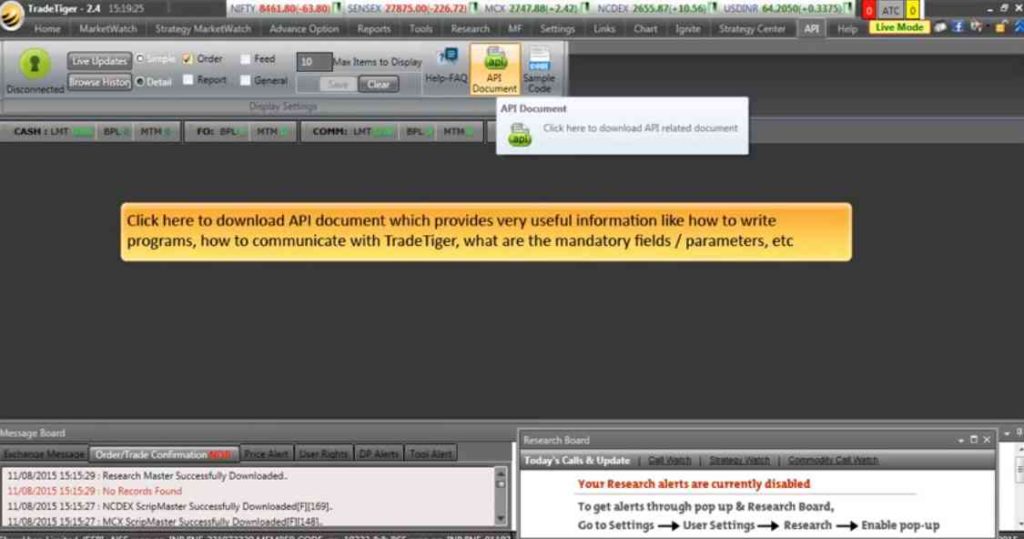Click the TradeTiger logo icon
The image size is (1024, 539).
[x=12, y=10]
